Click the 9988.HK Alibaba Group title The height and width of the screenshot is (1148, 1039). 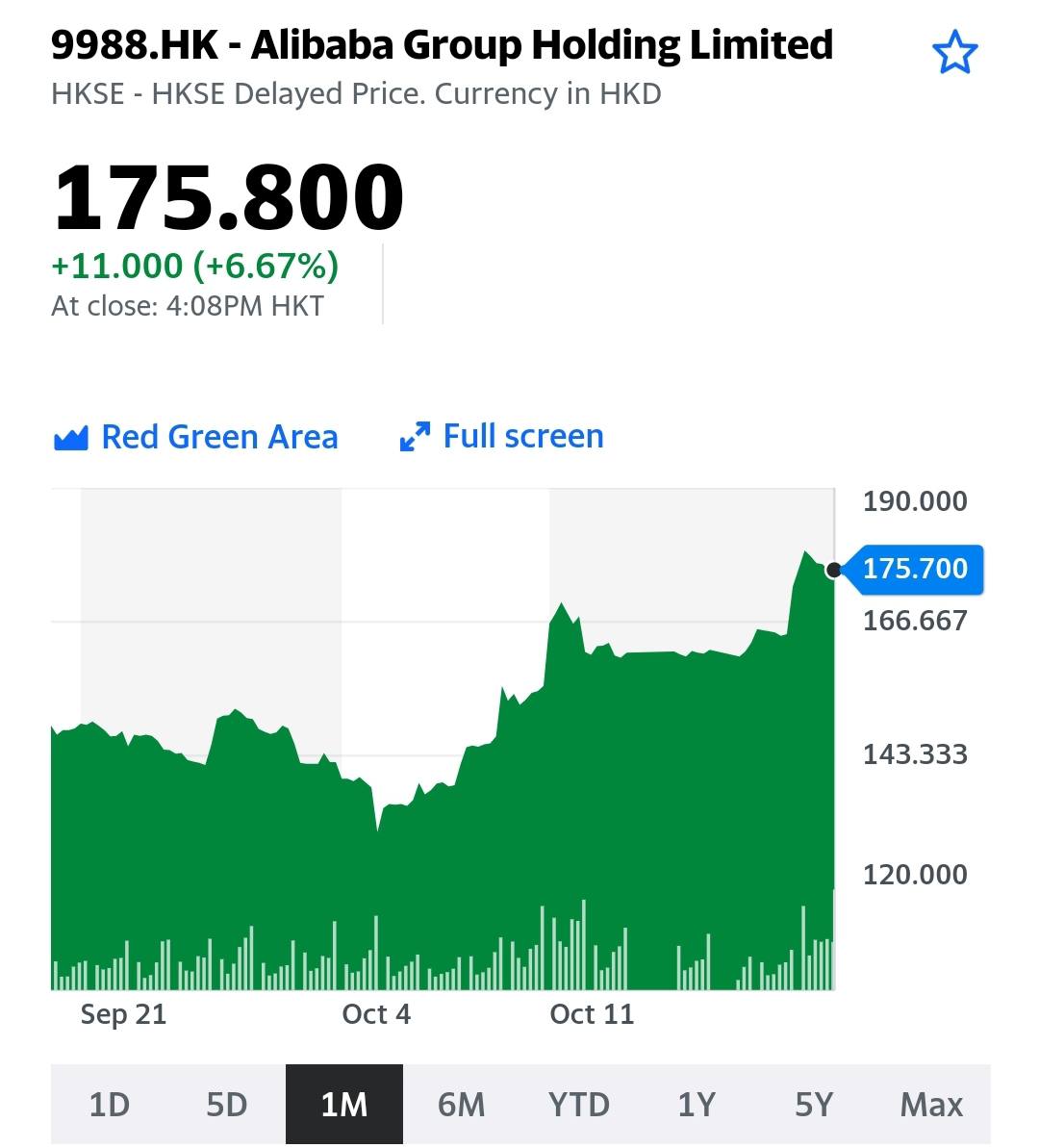[x=443, y=45]
